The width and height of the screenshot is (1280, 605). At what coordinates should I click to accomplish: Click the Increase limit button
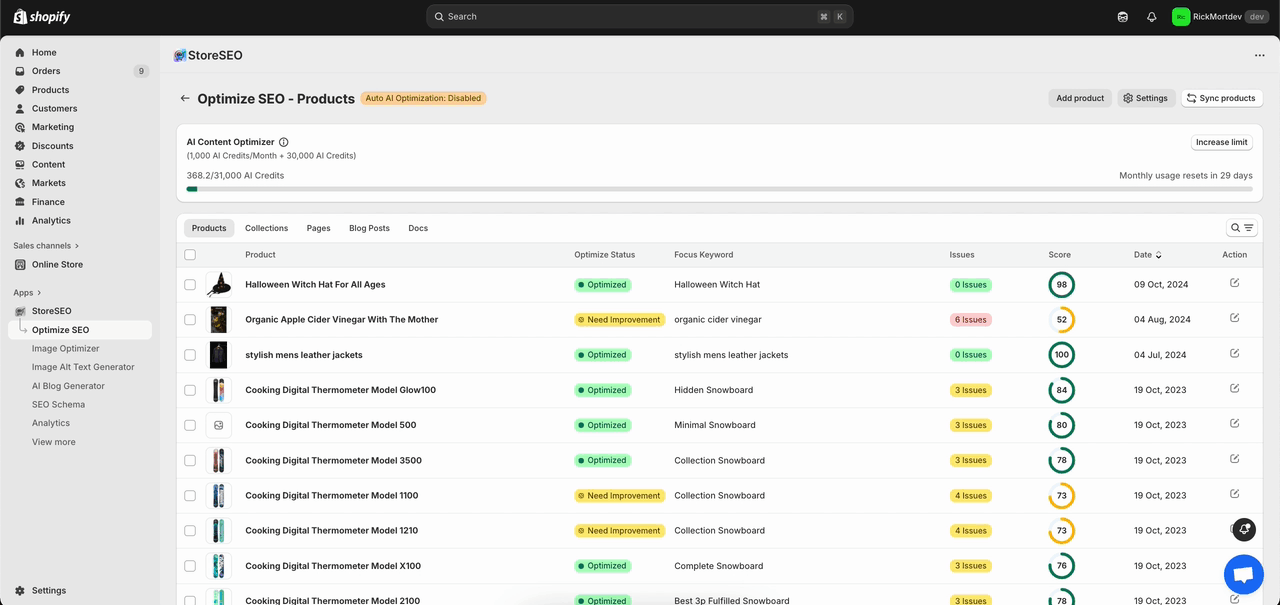1221,142
